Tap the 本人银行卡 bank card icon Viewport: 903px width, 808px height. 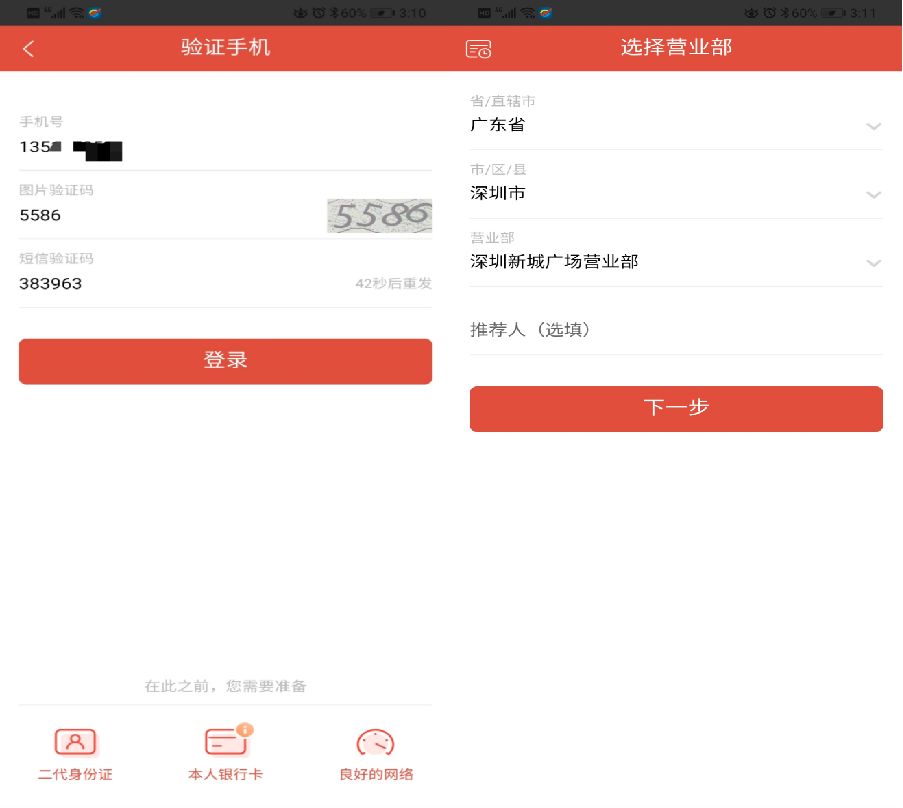[226, 742]
